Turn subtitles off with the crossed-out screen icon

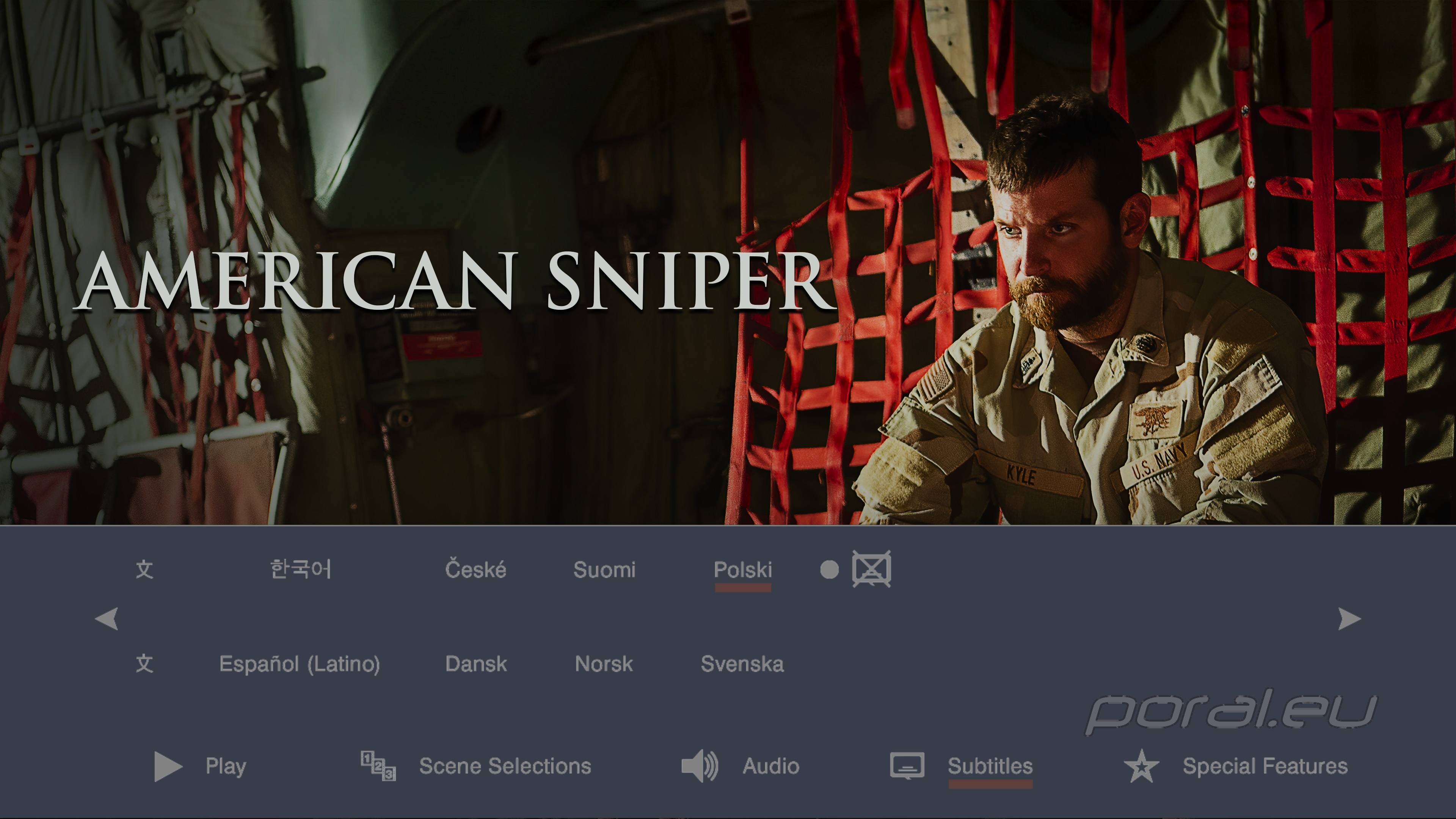tap(871, 569)
